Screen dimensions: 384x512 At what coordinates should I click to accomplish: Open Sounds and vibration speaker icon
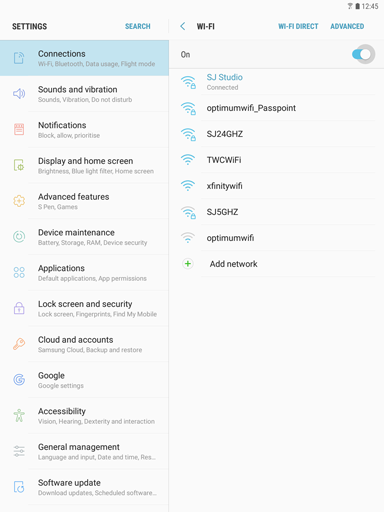[19, 94]
